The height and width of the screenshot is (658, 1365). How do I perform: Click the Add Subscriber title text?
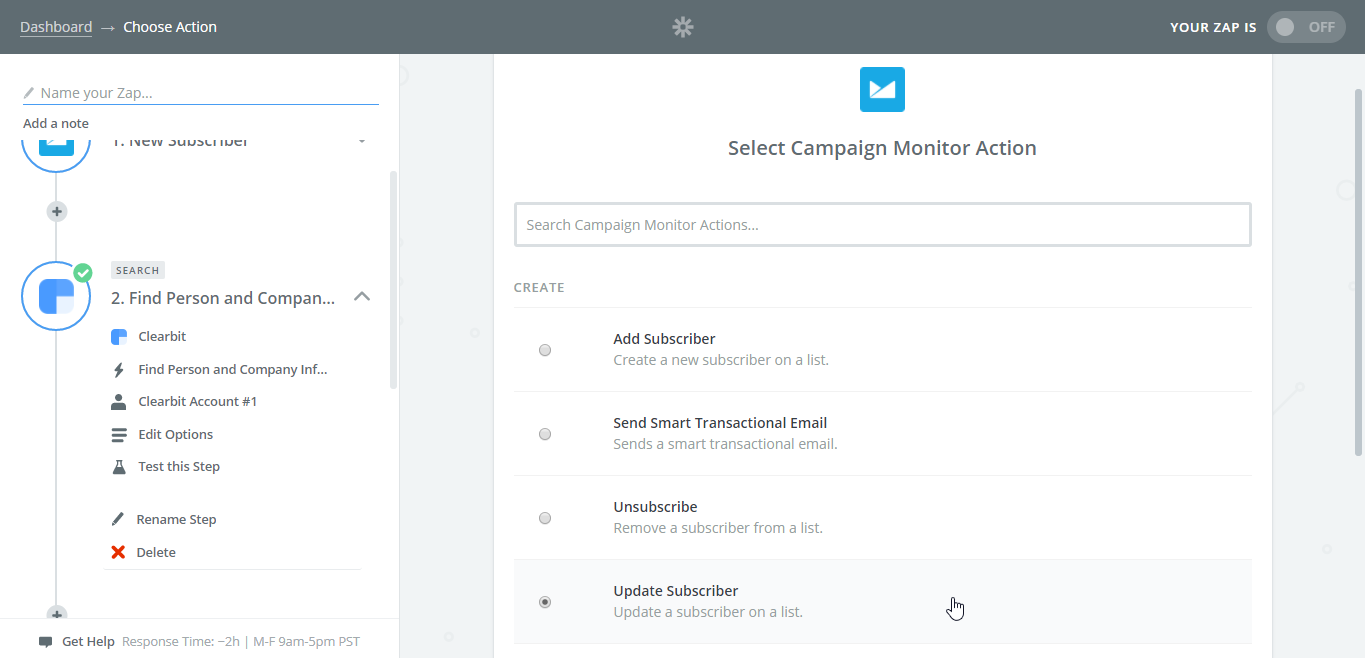coord(664,339)
